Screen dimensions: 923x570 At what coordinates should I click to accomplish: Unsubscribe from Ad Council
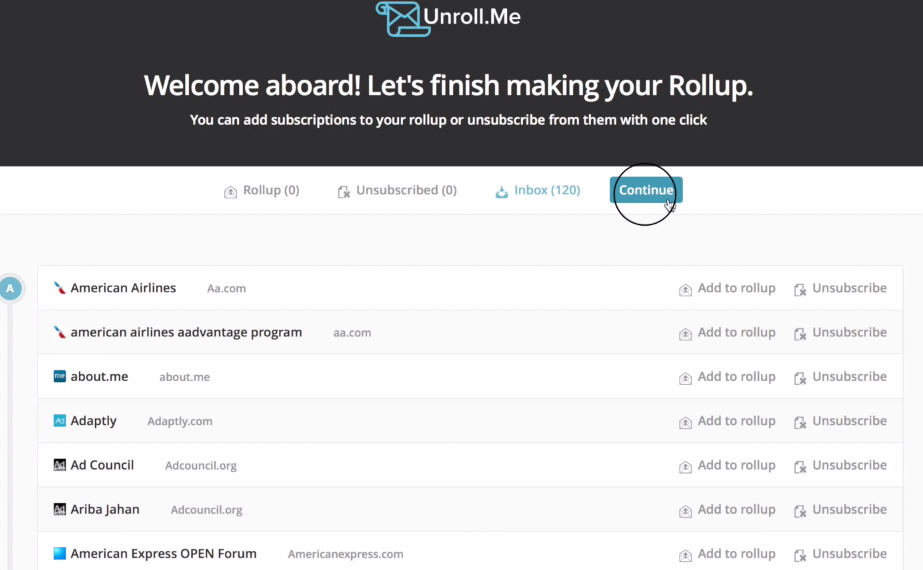click(x=840, y=465)
